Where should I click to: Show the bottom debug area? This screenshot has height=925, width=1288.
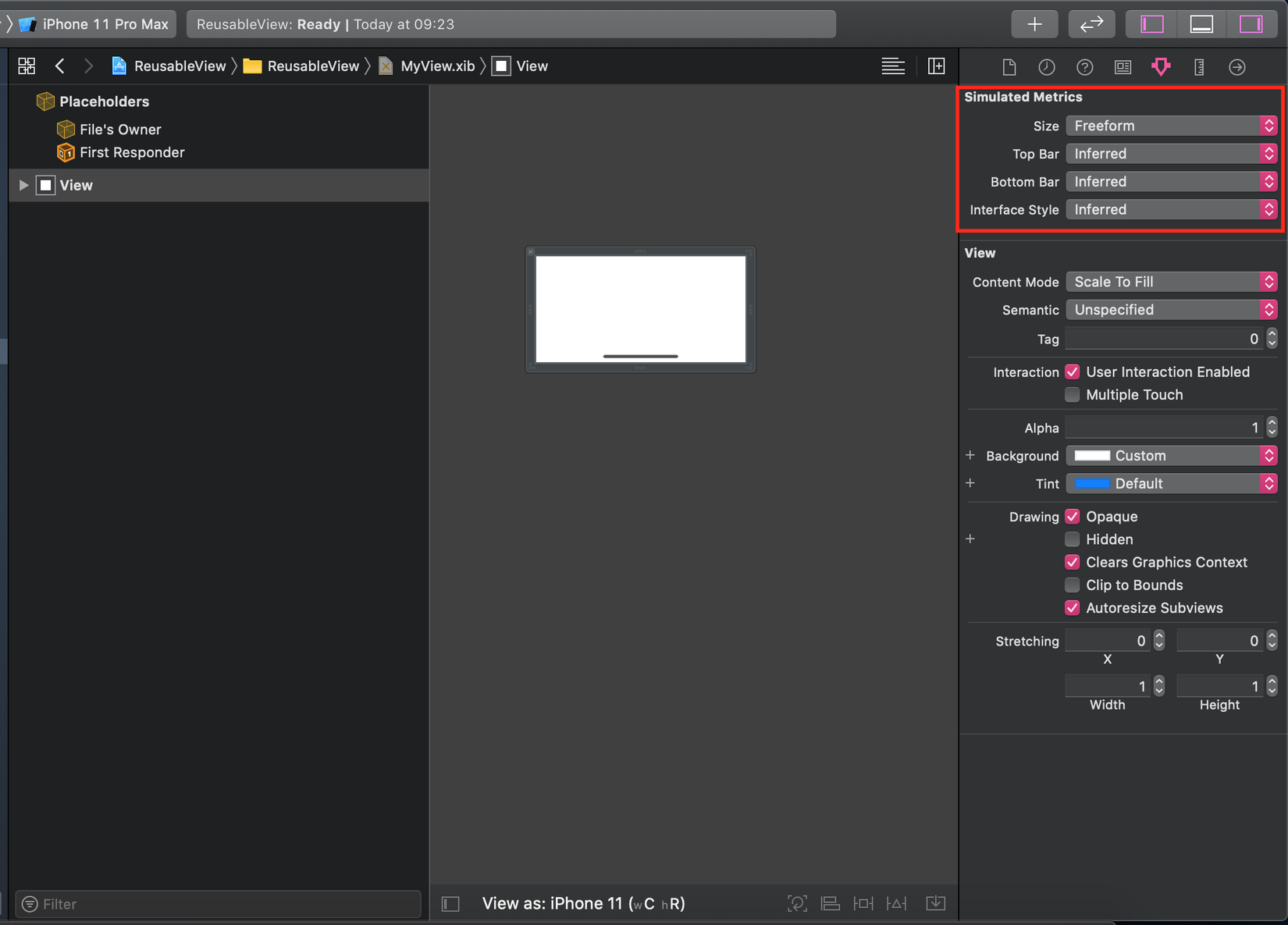[1201, 24]
